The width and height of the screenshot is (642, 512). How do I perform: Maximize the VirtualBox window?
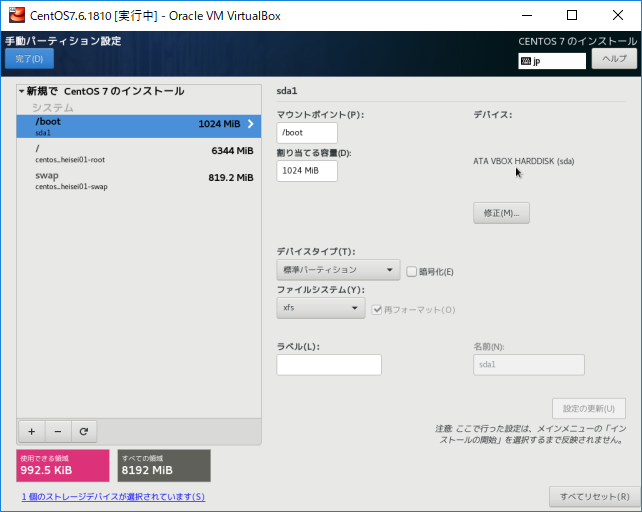click(x=572, y=16)
